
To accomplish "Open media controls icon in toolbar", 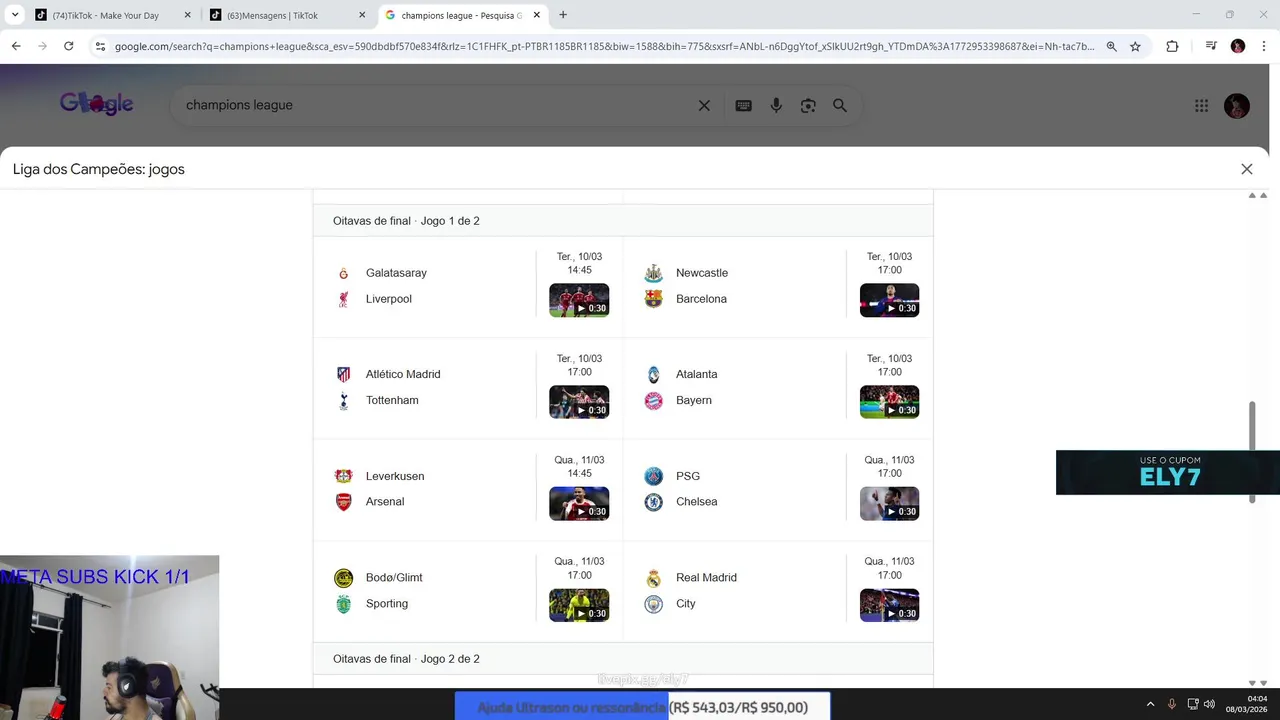I will [x=1211, y=46].
